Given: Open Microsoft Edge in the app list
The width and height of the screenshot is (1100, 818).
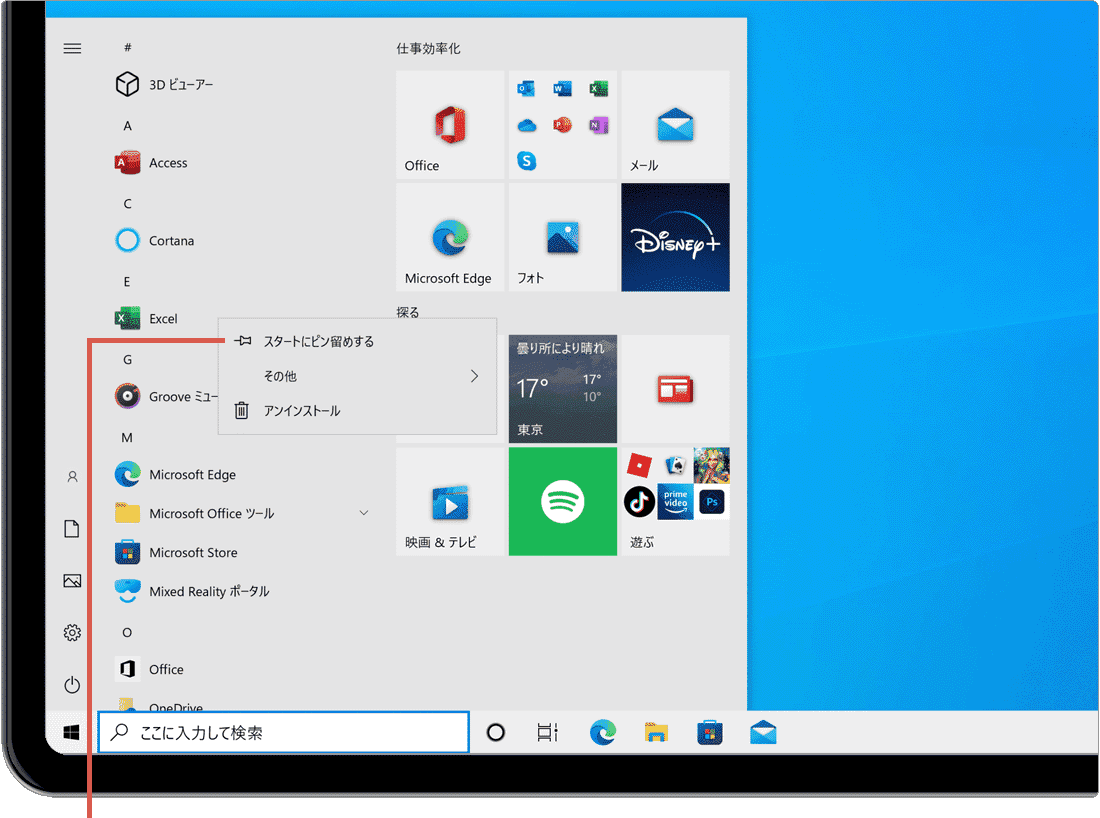Looking at the screenshot, I should point(175,475).
